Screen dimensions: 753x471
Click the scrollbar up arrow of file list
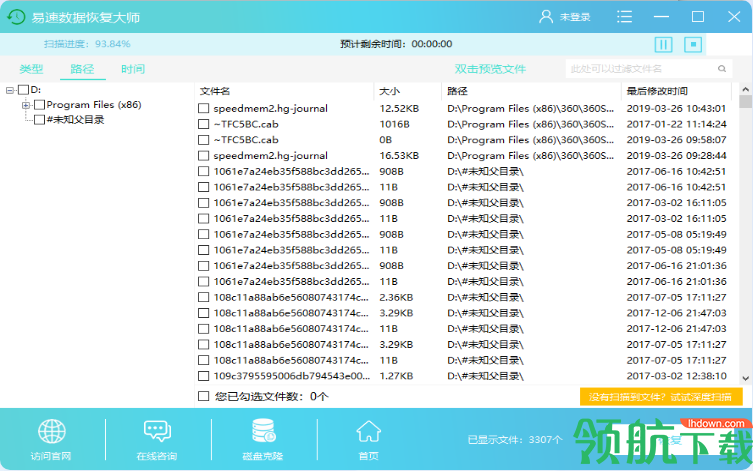(x=745, y=89)
